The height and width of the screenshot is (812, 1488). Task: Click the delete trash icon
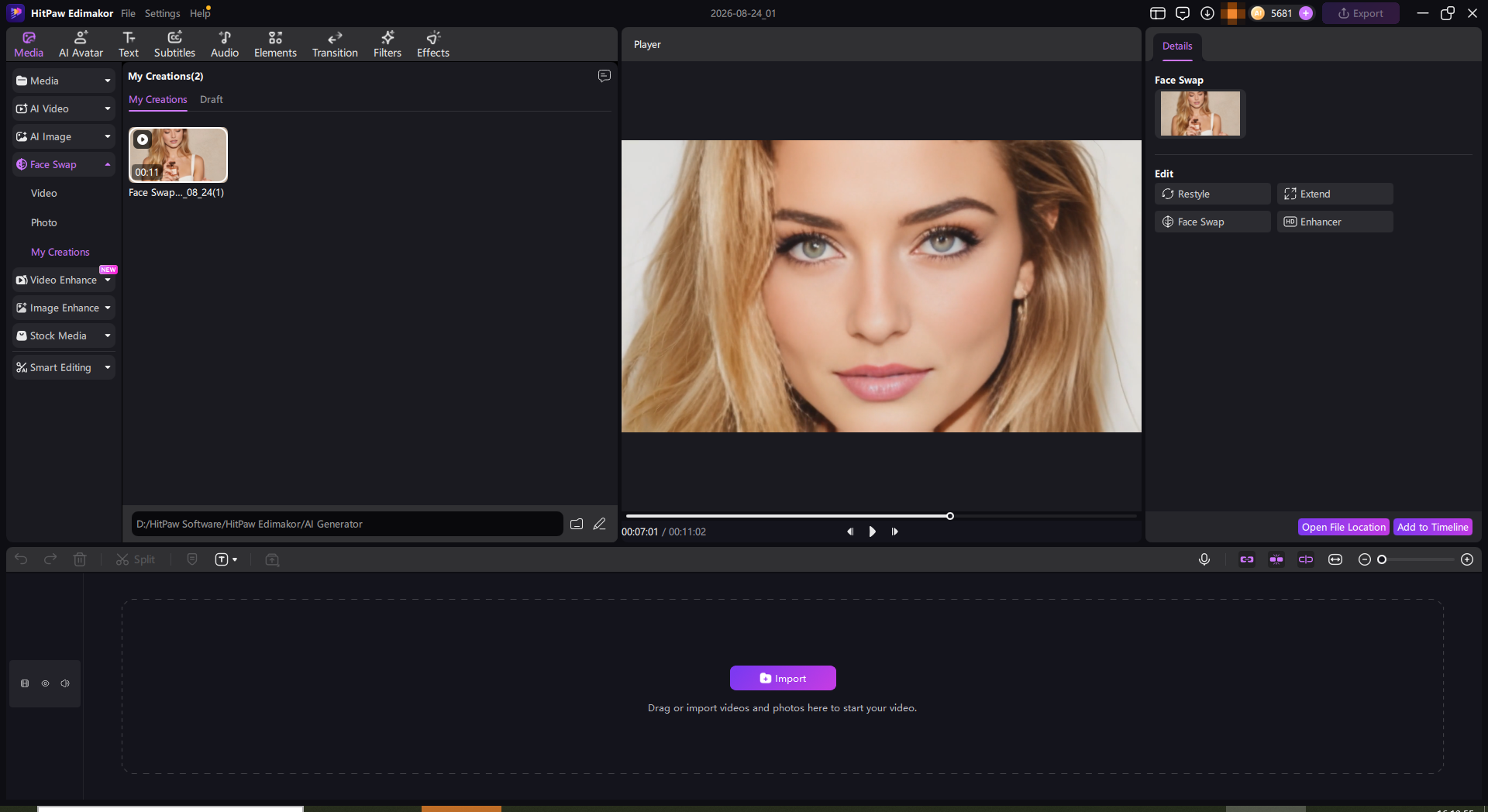click(80, 559)
